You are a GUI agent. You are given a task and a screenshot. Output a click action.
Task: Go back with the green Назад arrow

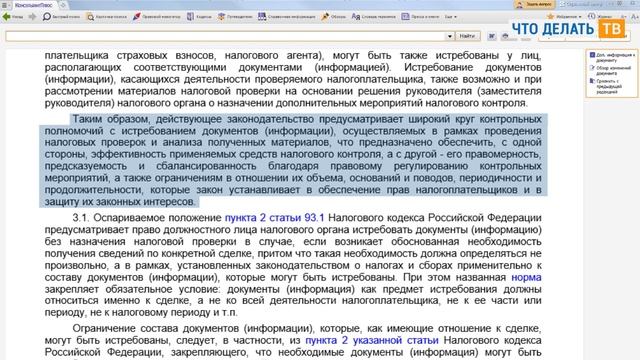pos(13,17)
